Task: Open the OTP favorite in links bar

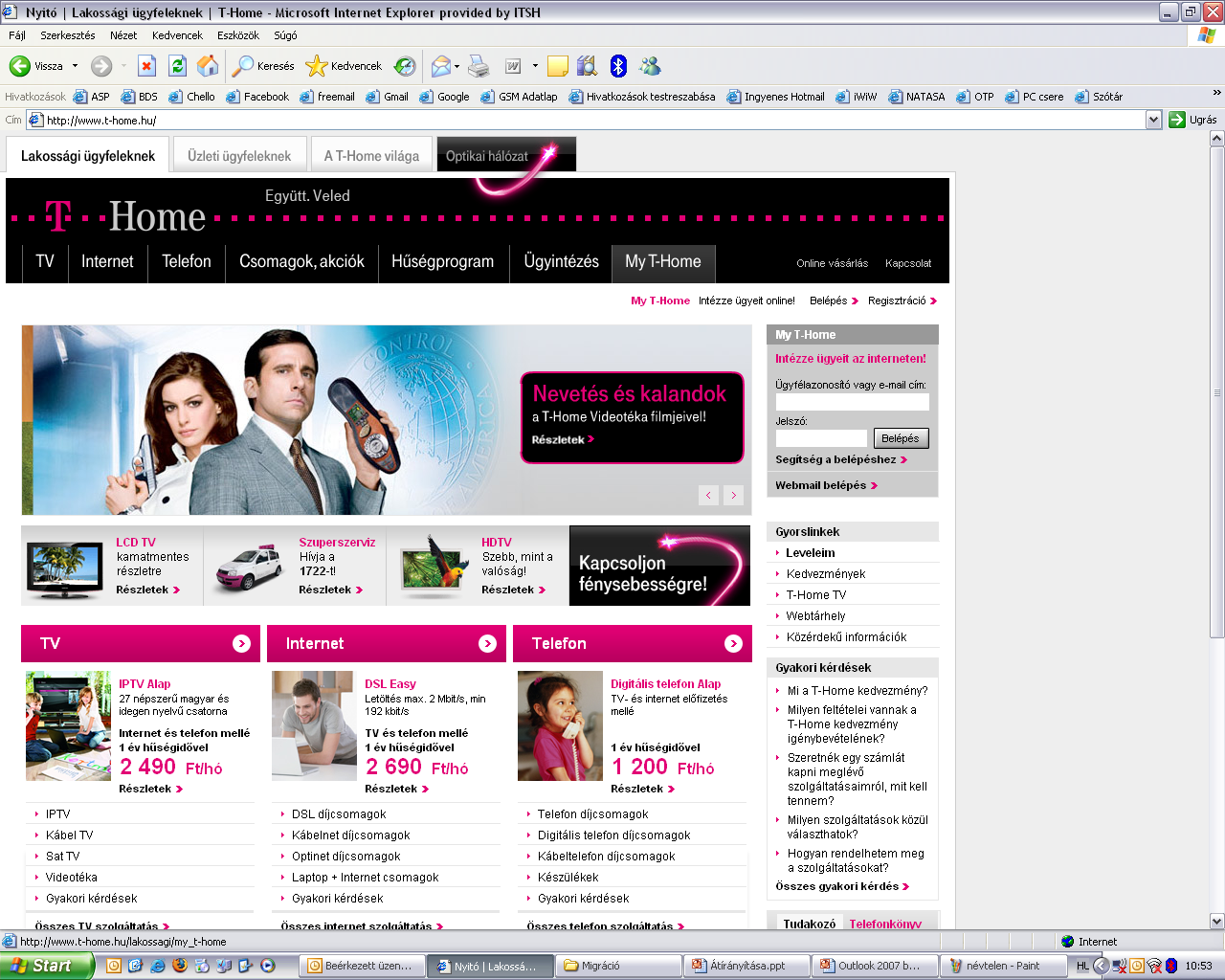Action: pyautogui.click(x=975, y=97)
